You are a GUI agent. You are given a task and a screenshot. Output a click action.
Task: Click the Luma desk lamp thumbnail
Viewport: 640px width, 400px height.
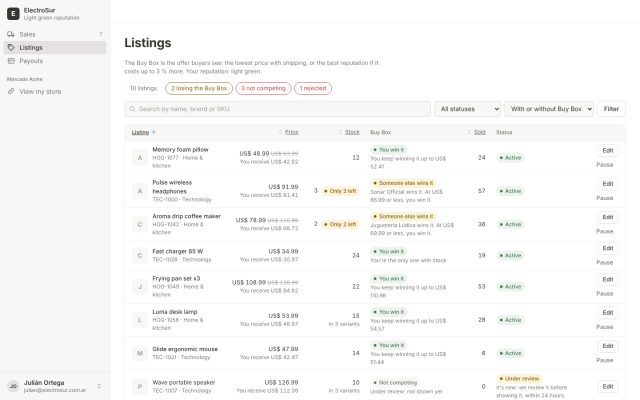[x=140, y=320]
